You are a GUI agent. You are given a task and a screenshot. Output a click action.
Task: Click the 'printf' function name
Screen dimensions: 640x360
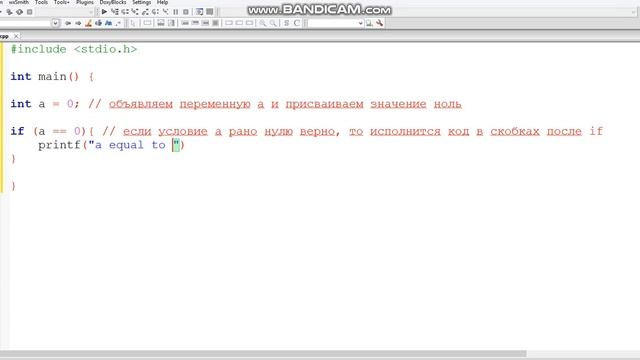(x=59, y=145)
